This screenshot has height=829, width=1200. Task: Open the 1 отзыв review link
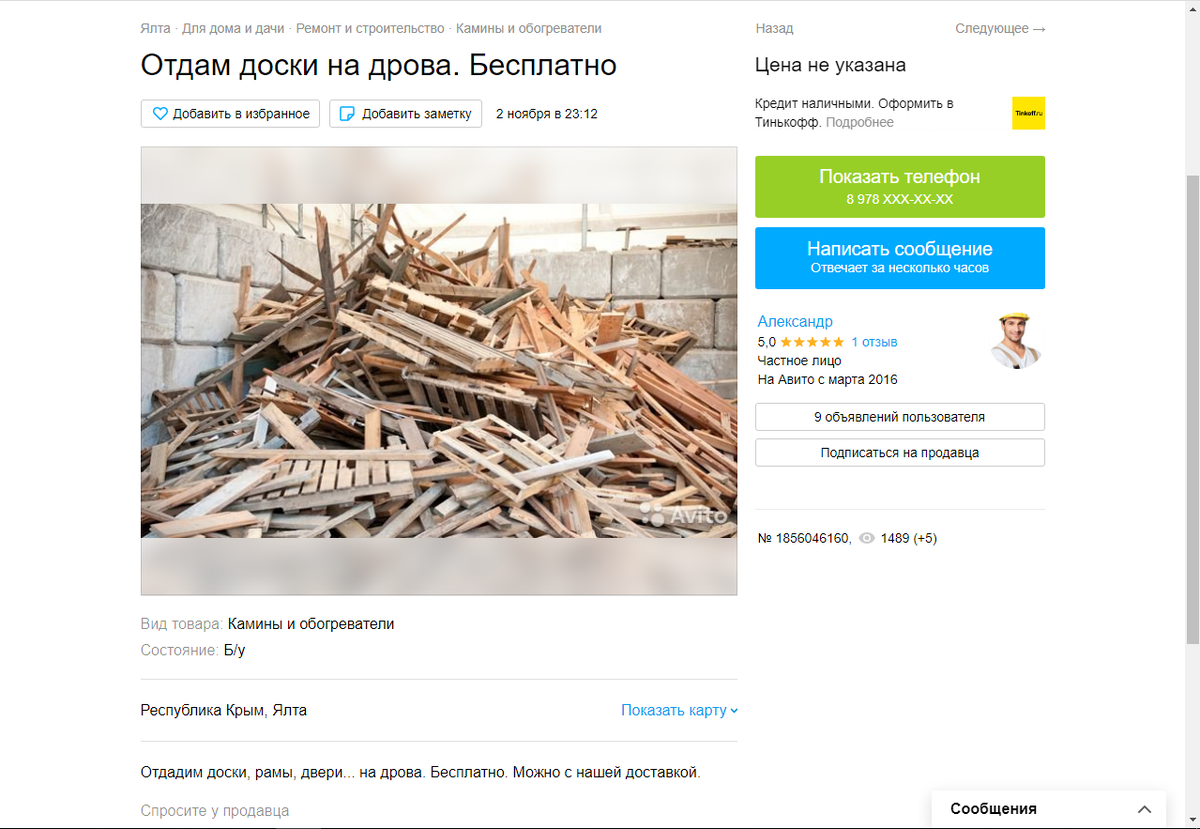pos(875,342)
